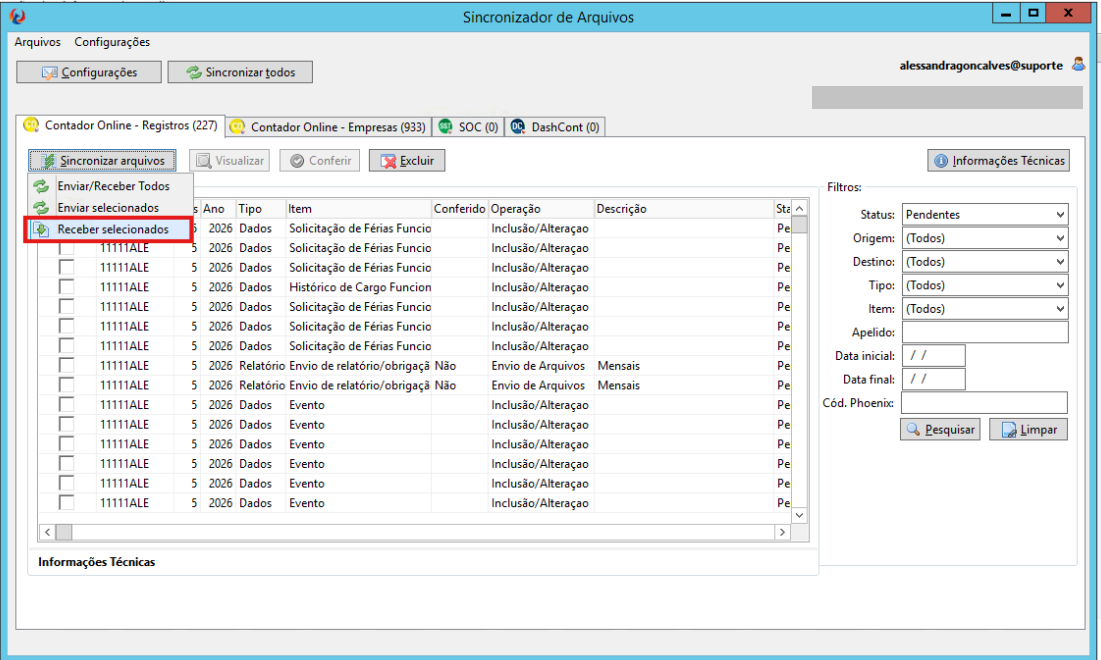This screenshot has width=1101, height=660.
Task: Open the SOC (0) tab
Action: [468, 127]
